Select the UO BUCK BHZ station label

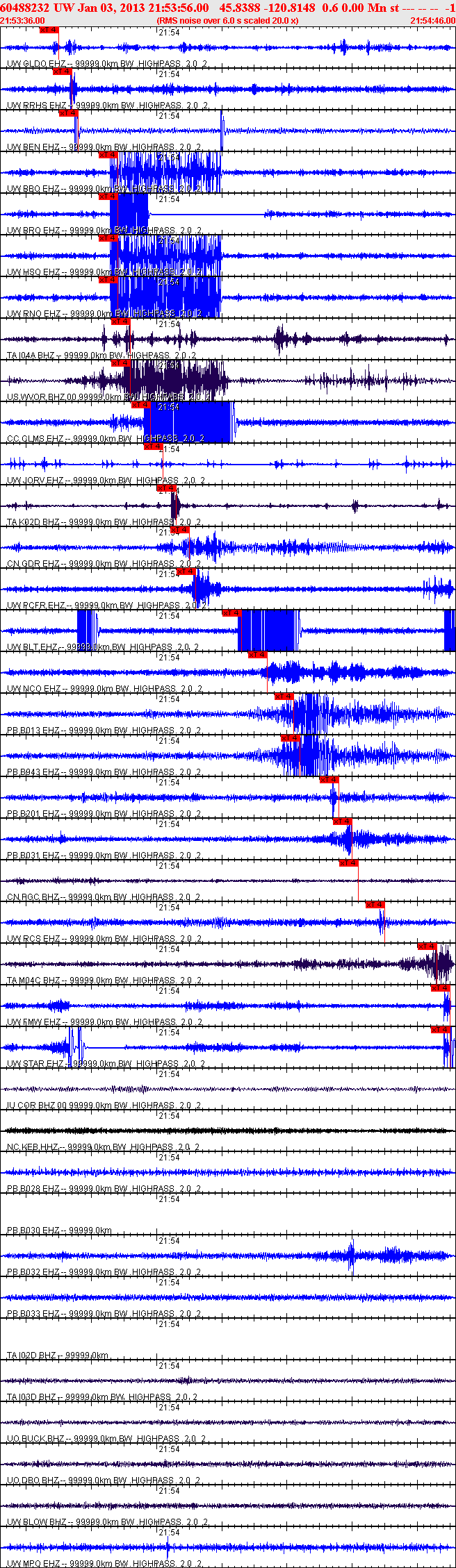[106, 1439]
